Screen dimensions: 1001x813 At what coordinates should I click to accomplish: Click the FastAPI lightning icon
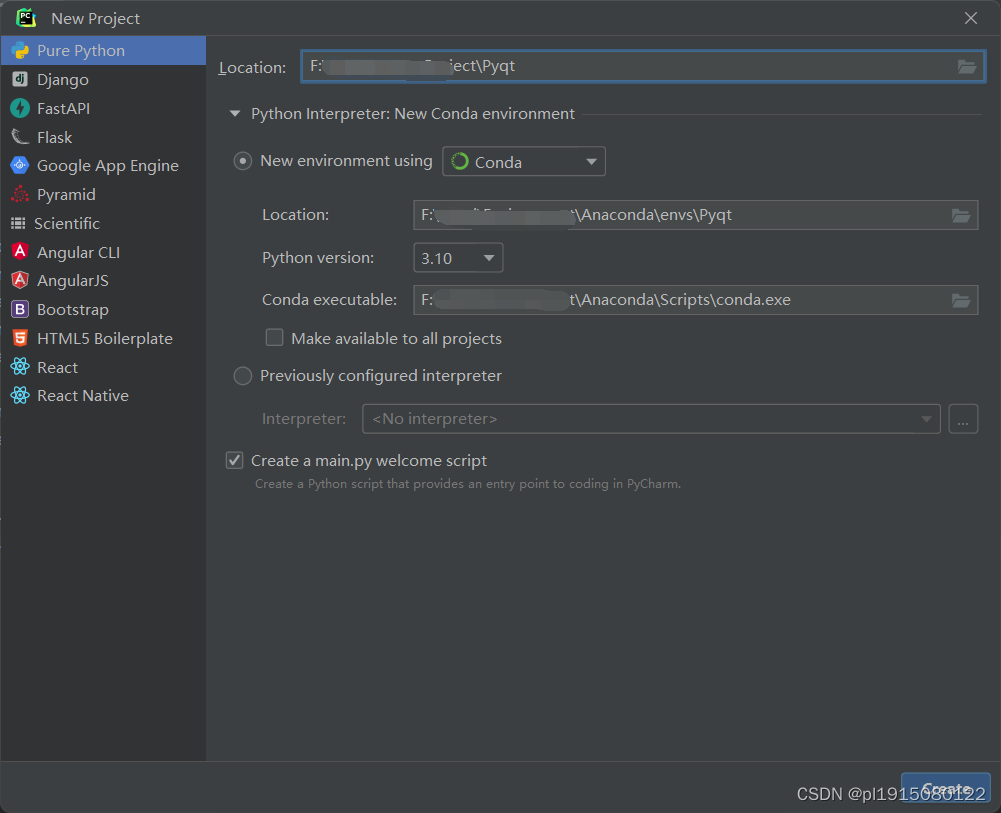pyautogui.click(x=20, y=108)
